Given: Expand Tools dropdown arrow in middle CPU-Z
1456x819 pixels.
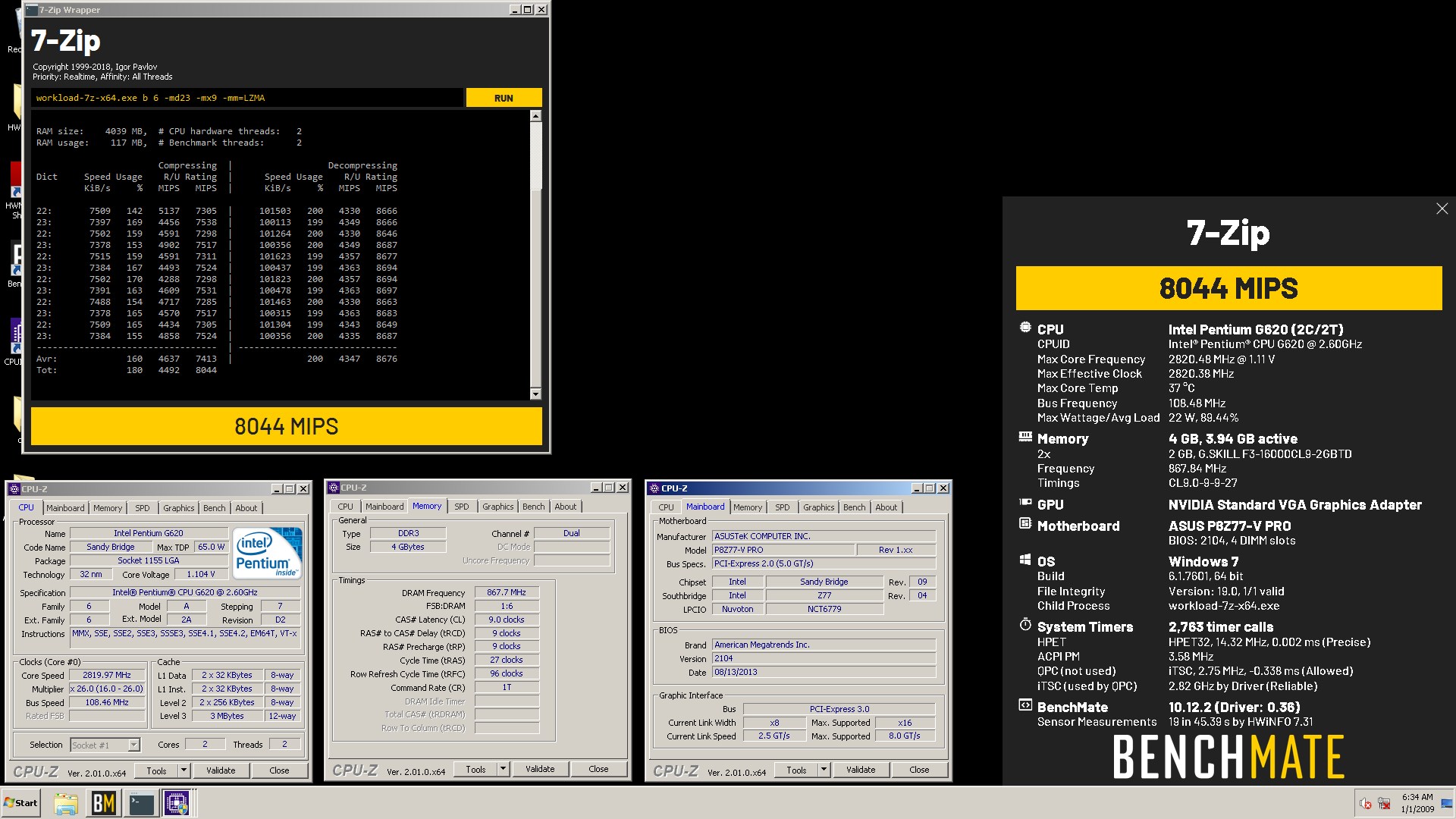Looking at the screenshot, I should click(503, 769).
